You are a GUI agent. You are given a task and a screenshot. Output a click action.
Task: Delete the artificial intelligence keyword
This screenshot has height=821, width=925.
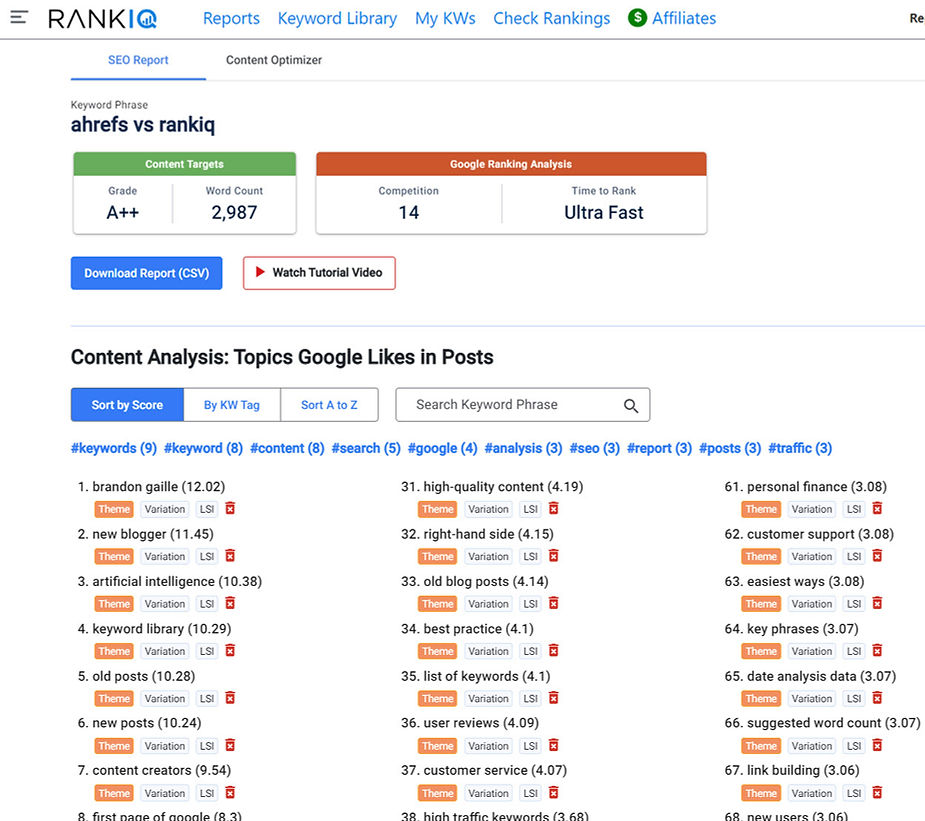click(230, 603)
